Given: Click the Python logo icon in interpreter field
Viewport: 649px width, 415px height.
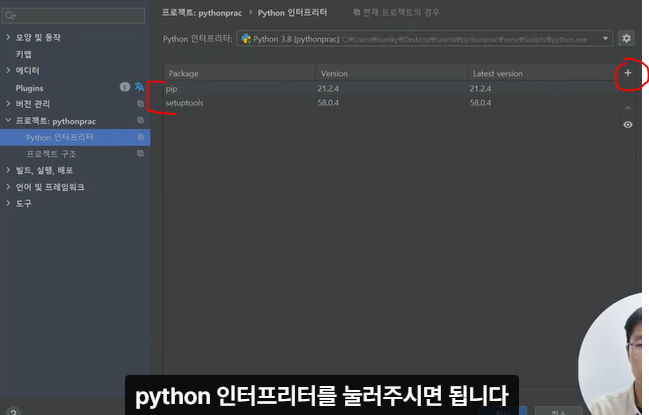Looking at the screenshot, I should [x=246, y=39].
